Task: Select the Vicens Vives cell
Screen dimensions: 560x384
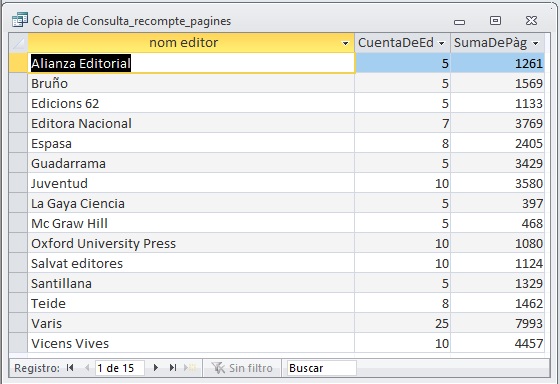Action: click(191, 343)
